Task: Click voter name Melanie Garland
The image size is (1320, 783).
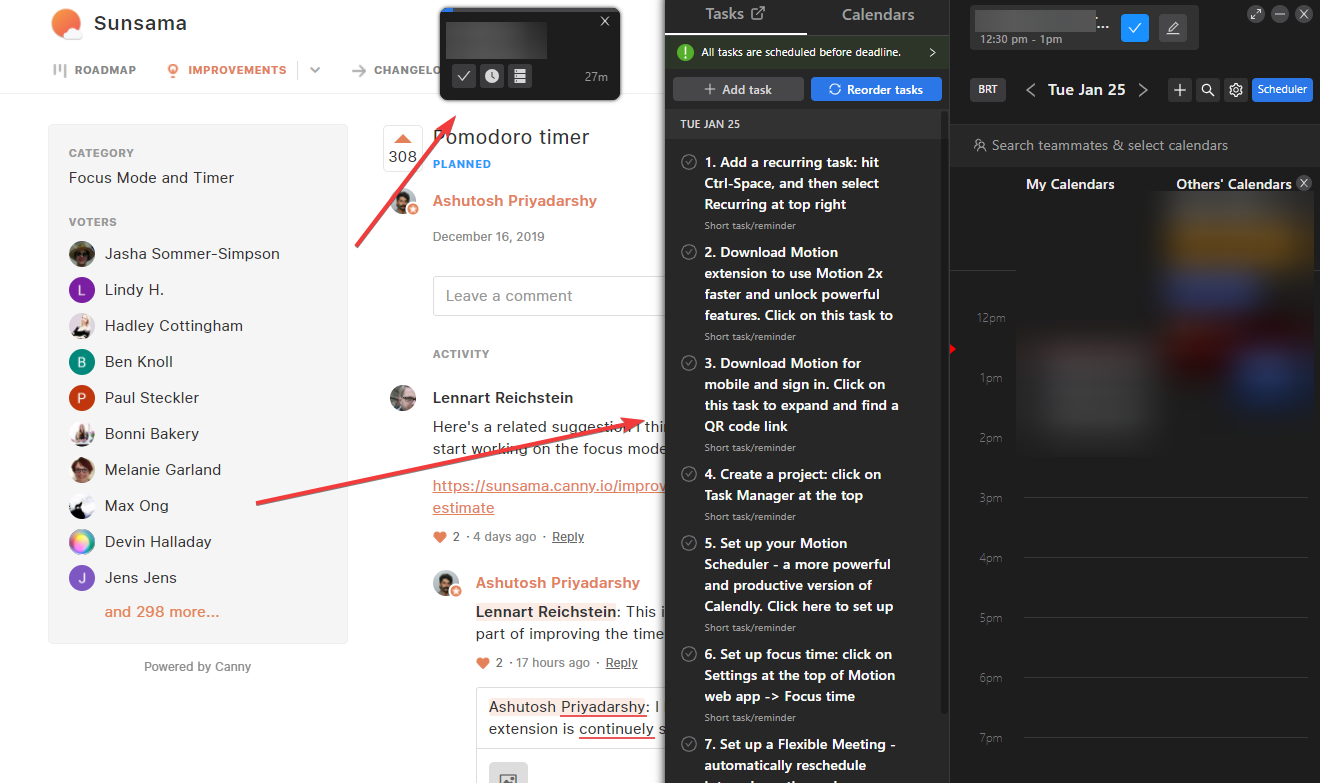Action: [163, 470]
